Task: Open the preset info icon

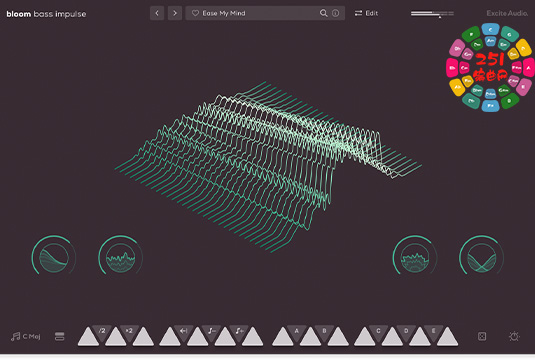Action: (336, 13)
